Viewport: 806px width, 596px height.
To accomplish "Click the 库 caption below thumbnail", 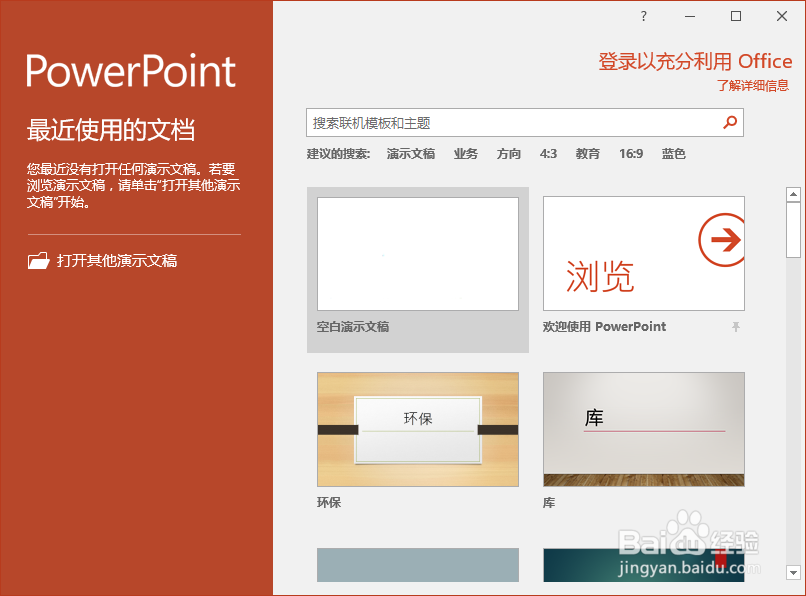I will coord(549,502).
